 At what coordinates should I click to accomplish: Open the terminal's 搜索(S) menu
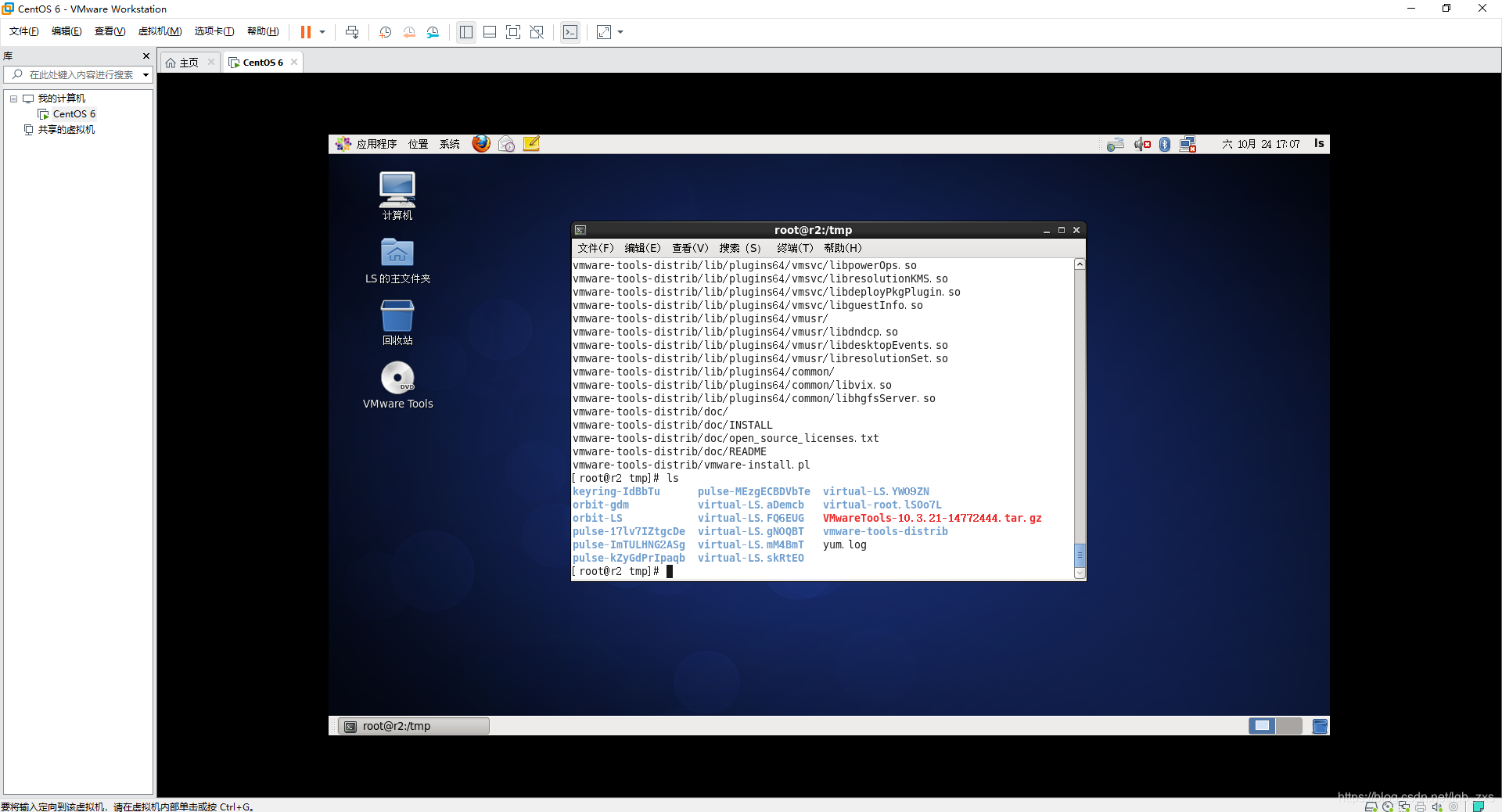coord(740,248)
